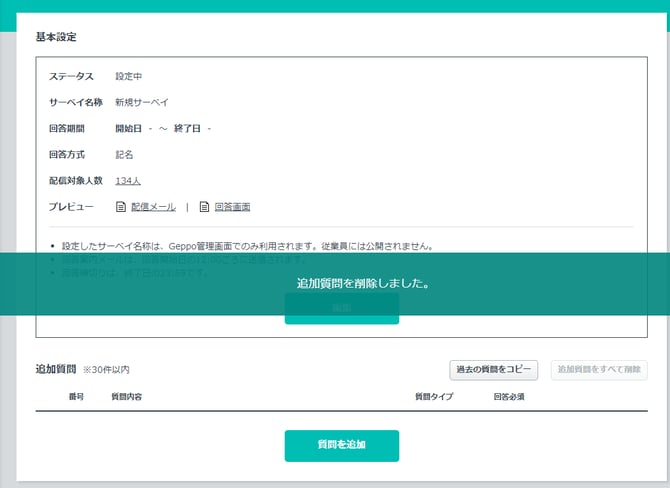
Task: Click the button behind the notification banner
Action: tap(342, 309)
